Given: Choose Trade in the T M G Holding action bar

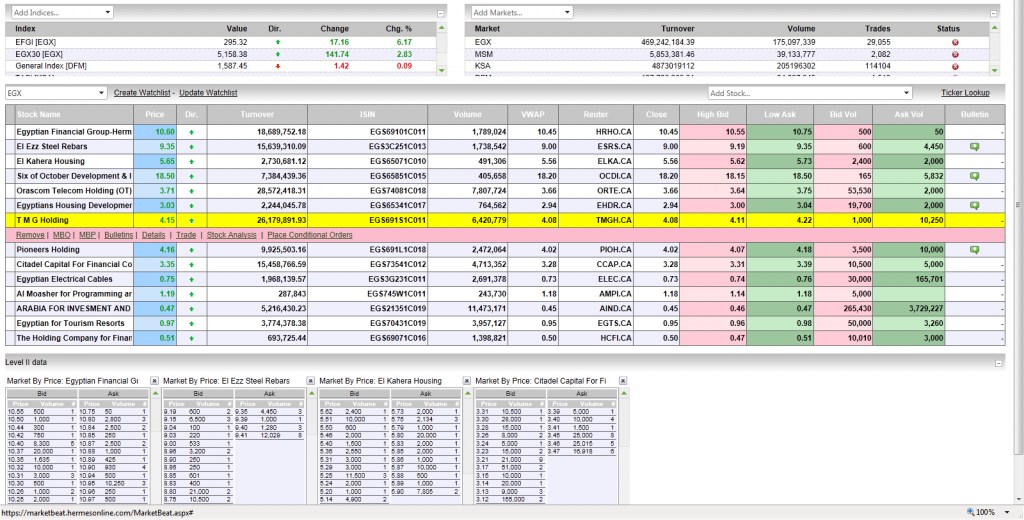Looking at the screenshot, I should click(186, 235).
